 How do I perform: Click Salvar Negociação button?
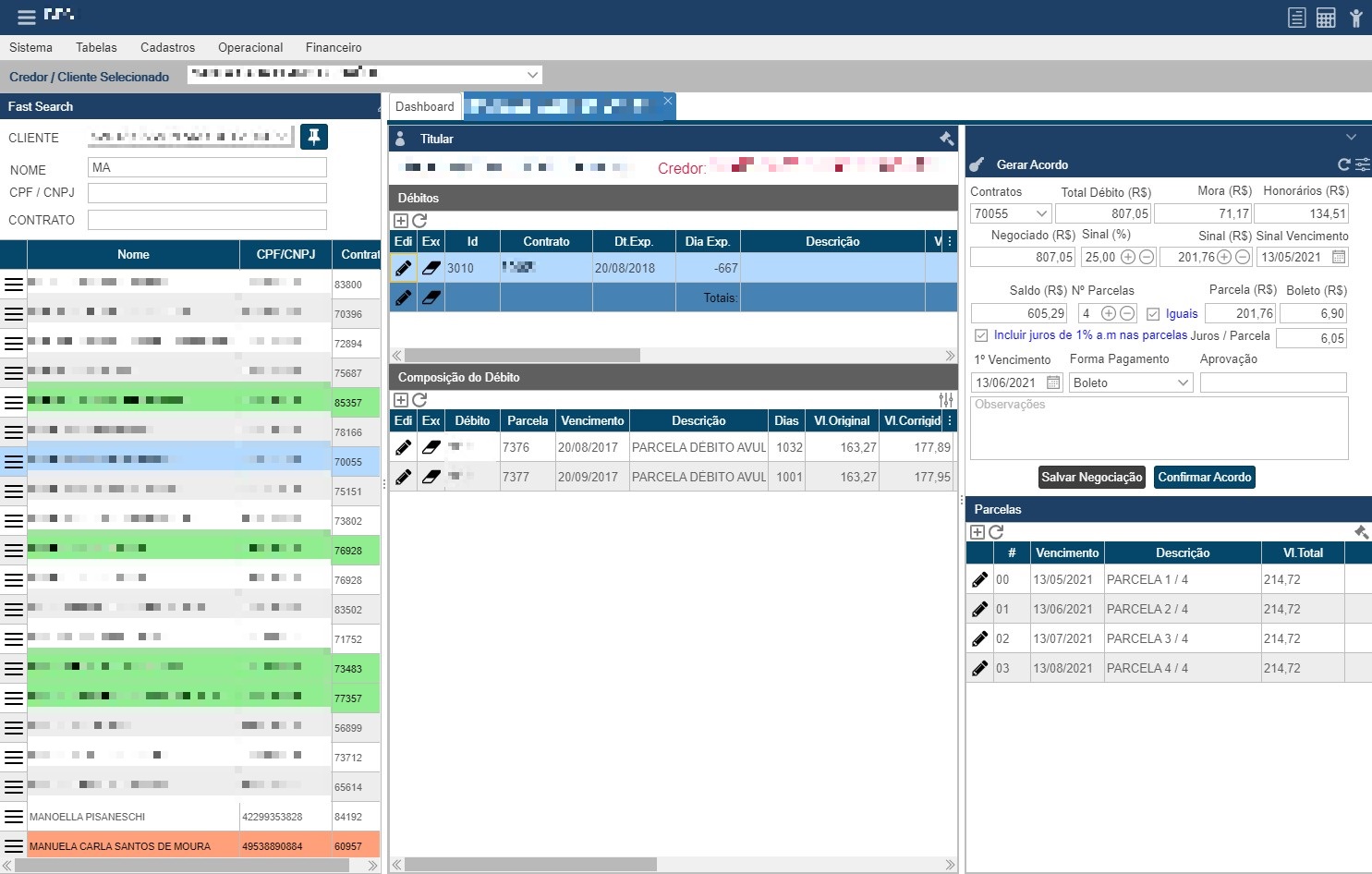pyautogui.click(x=1092, y=477)
